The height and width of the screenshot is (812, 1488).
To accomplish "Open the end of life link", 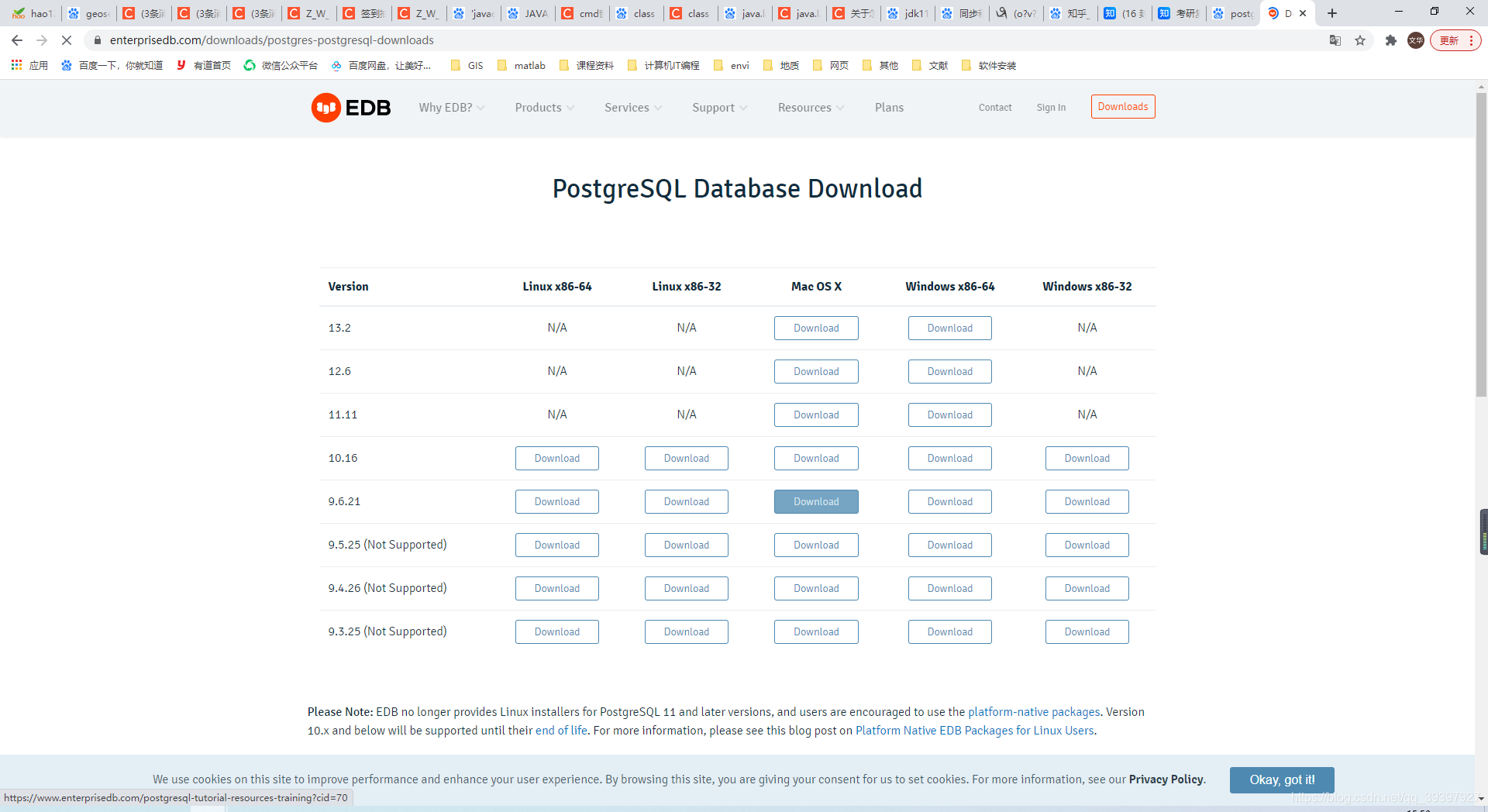I will pos(561,731).
